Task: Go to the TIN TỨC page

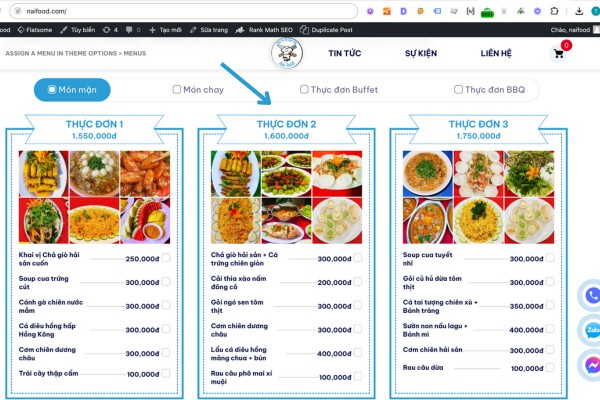Action: [344, 53]
